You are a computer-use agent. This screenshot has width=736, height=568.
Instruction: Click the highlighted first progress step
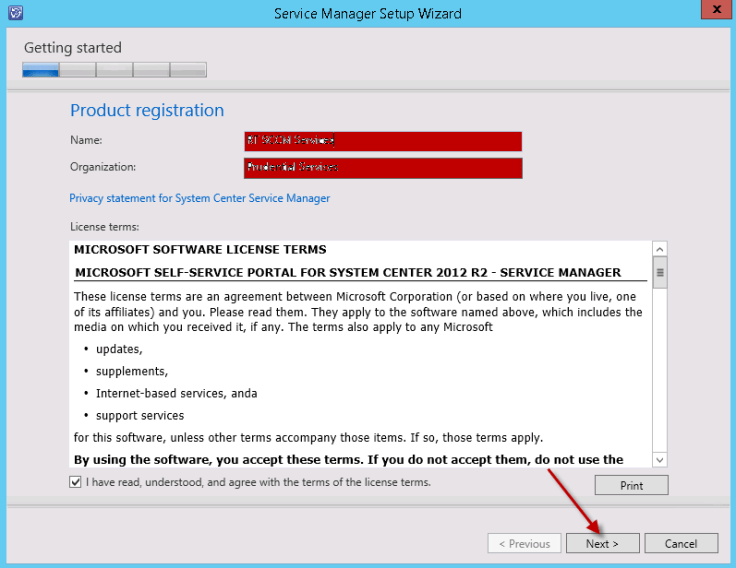coord(41,70)
